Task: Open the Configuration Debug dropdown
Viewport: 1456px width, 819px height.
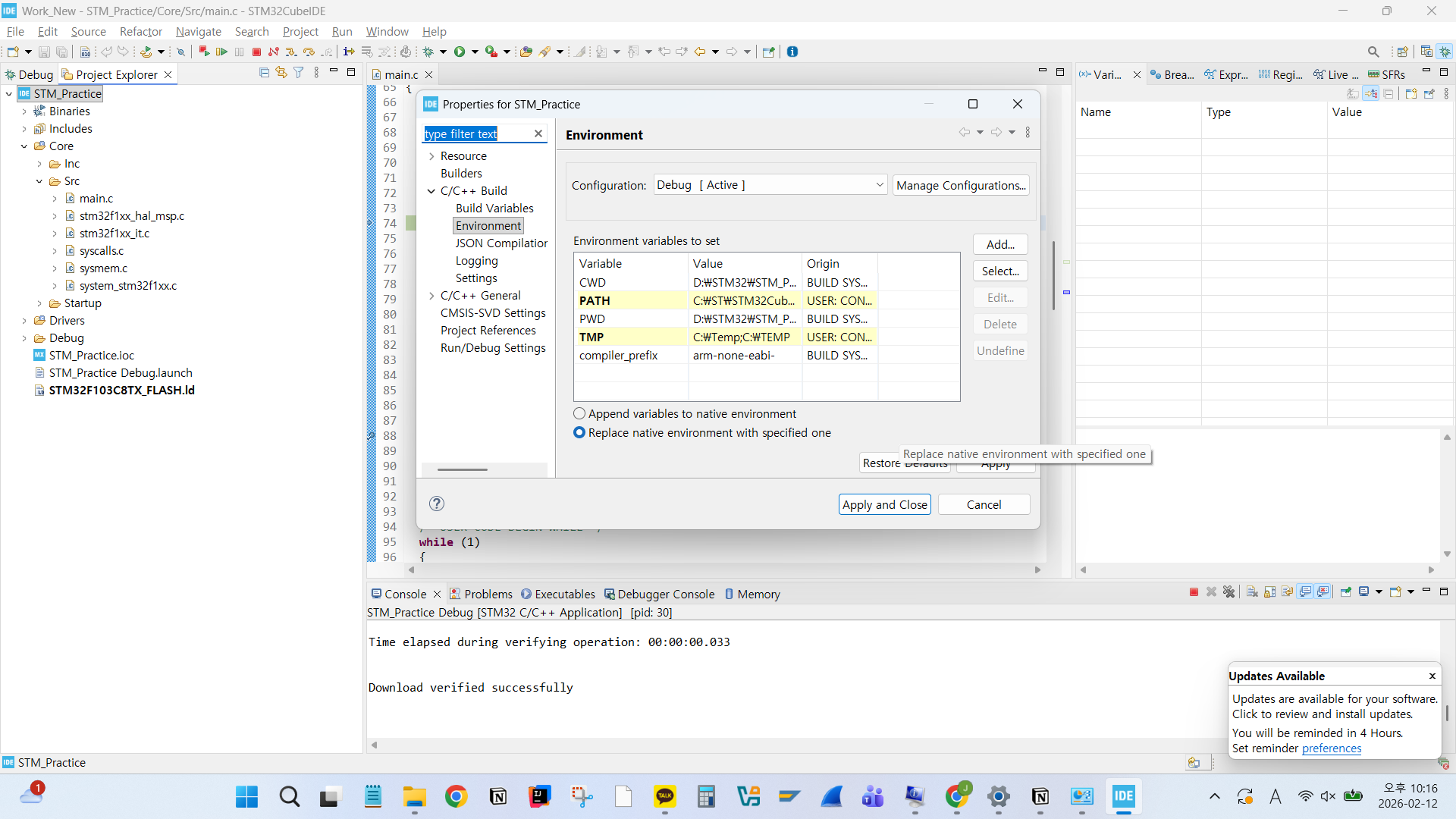Action: coord(770,185)
